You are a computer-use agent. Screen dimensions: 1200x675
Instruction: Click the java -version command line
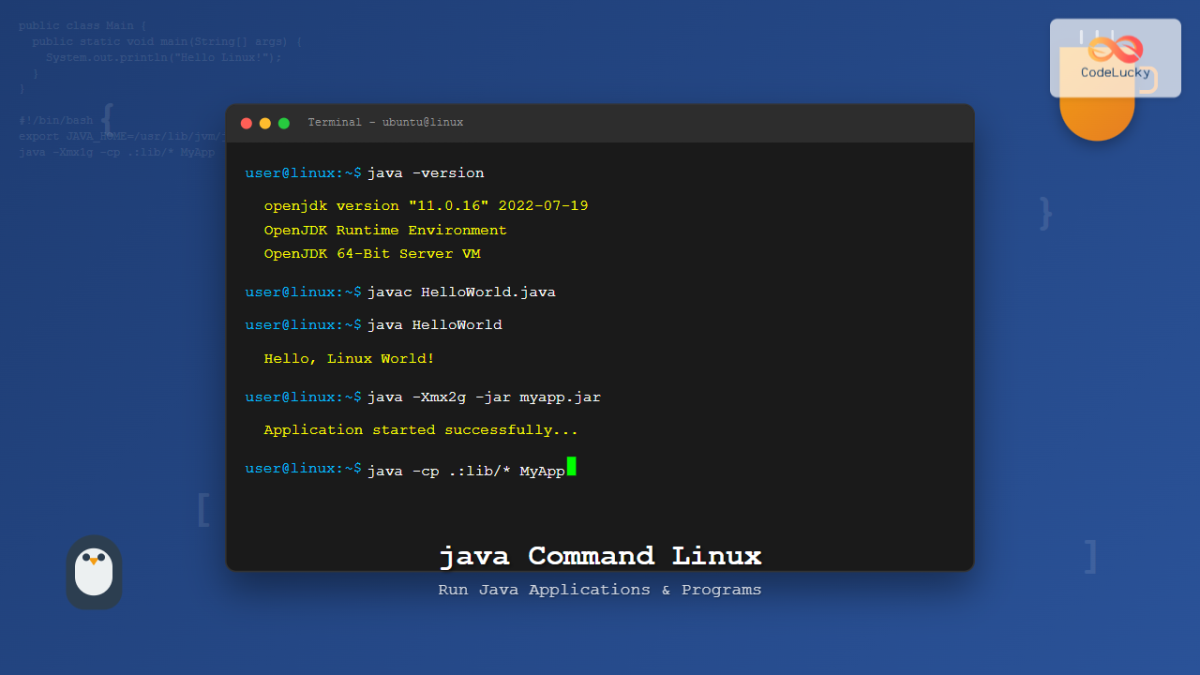pos(428,172)
